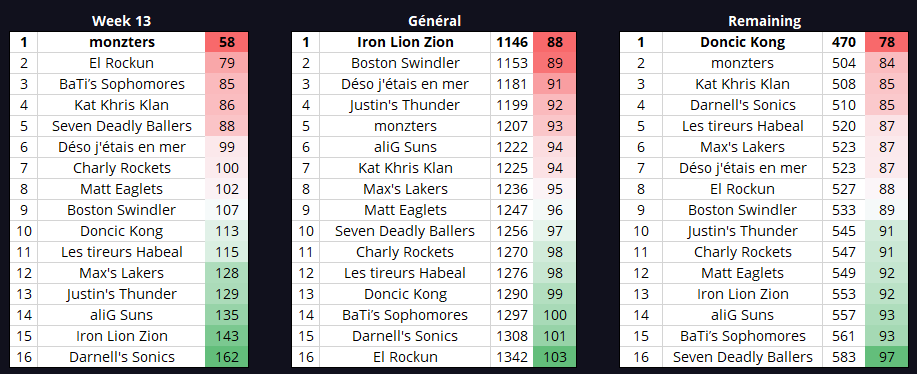
Task: Click Justin's Thunder in Week 13 table
Action: [x=122, y=294]
